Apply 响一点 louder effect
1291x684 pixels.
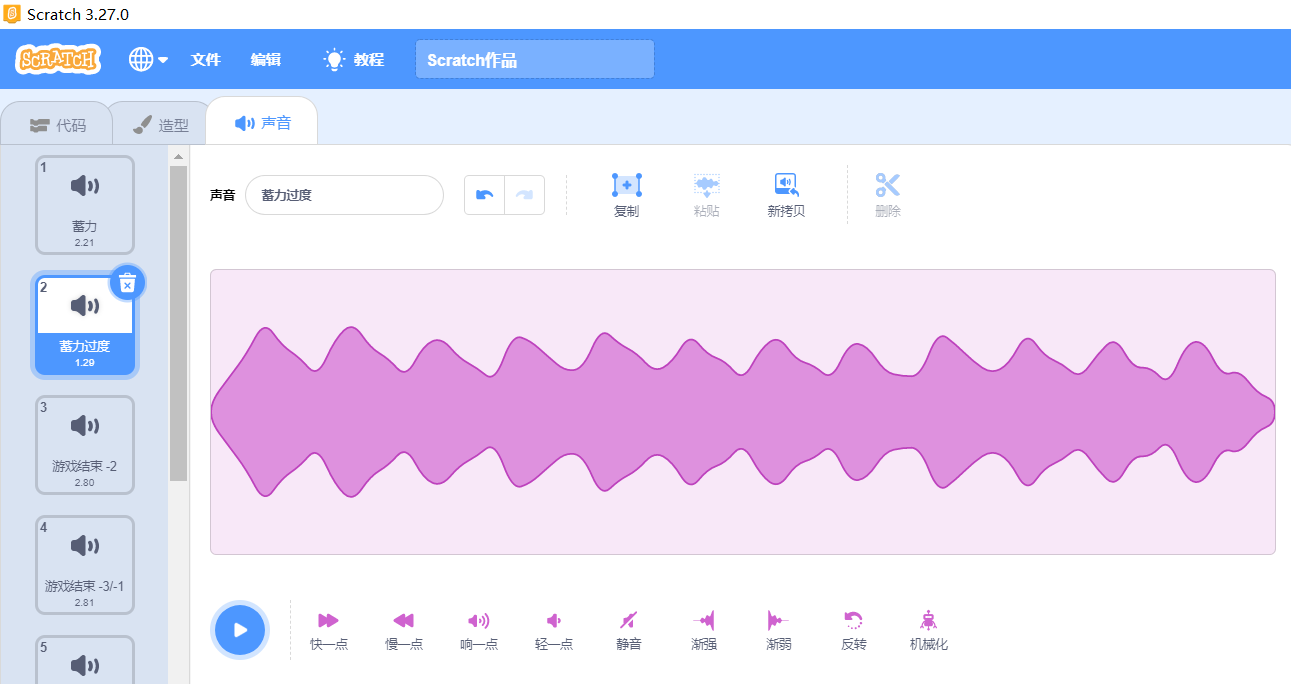point(479,631)
